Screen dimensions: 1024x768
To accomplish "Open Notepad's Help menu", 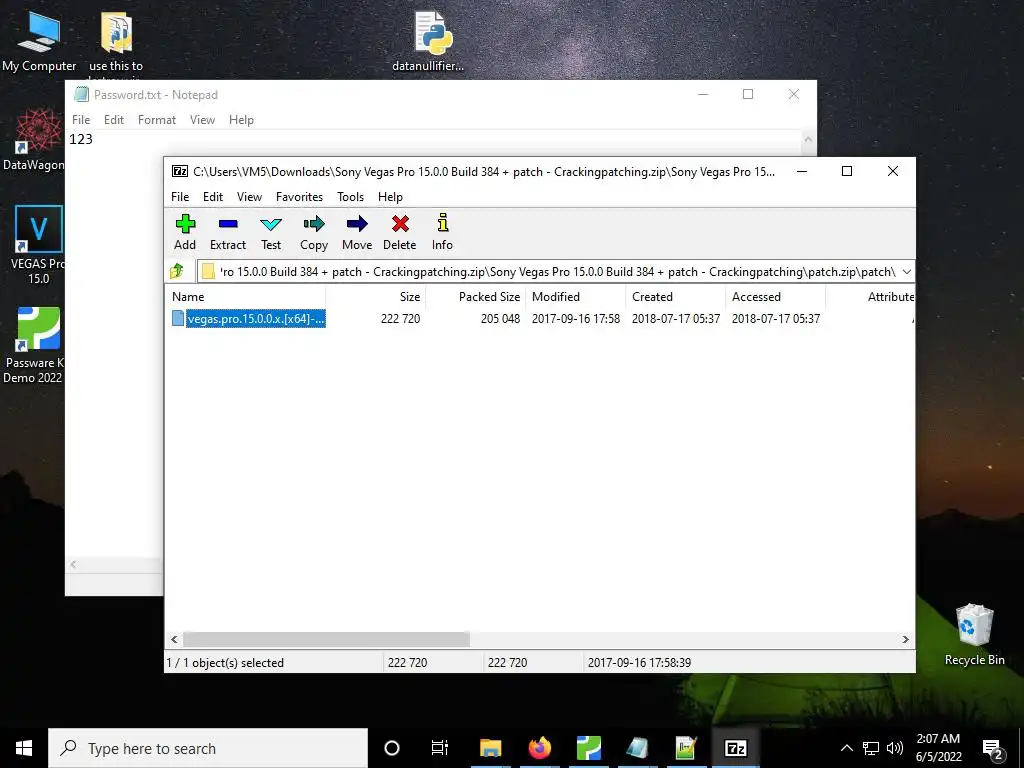I will coord(241,120).
